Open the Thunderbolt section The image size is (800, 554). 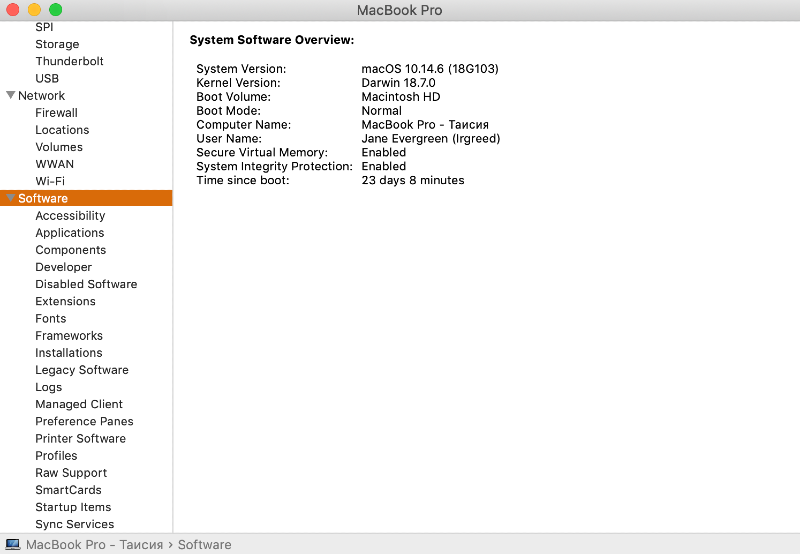click(x=69, y=61)
